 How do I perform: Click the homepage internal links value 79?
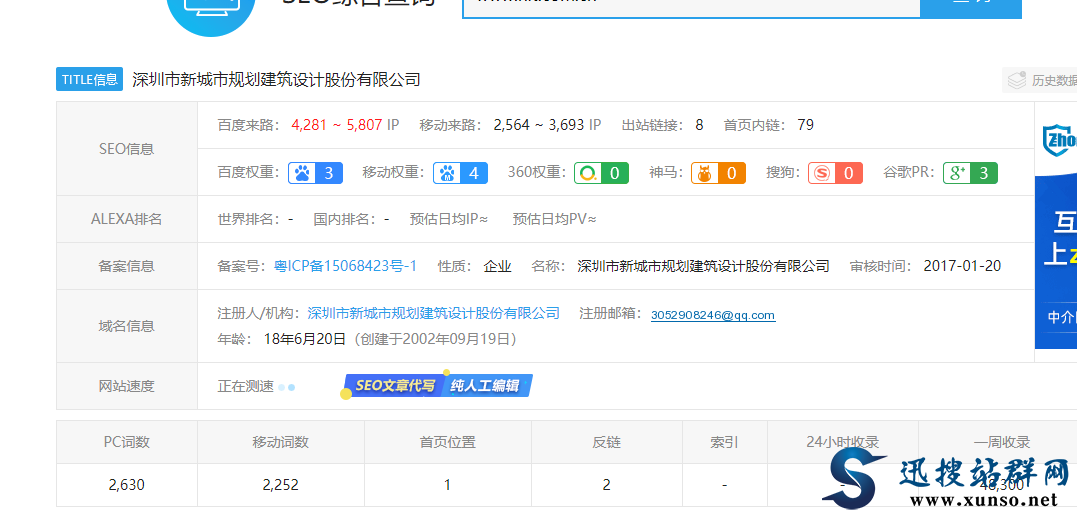pos(806,125)
